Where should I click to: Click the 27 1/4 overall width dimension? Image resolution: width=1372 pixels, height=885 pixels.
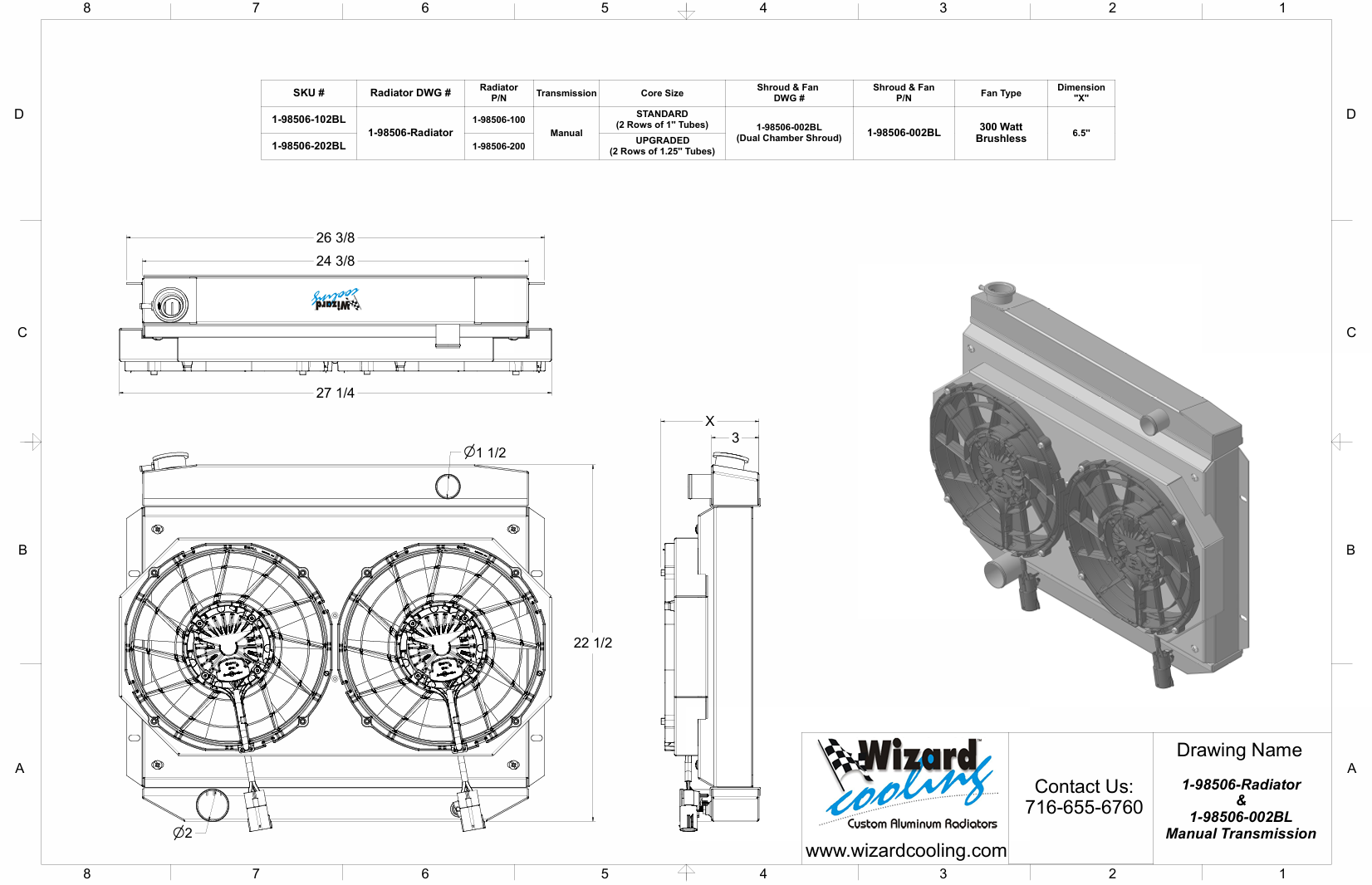(335, 394)
